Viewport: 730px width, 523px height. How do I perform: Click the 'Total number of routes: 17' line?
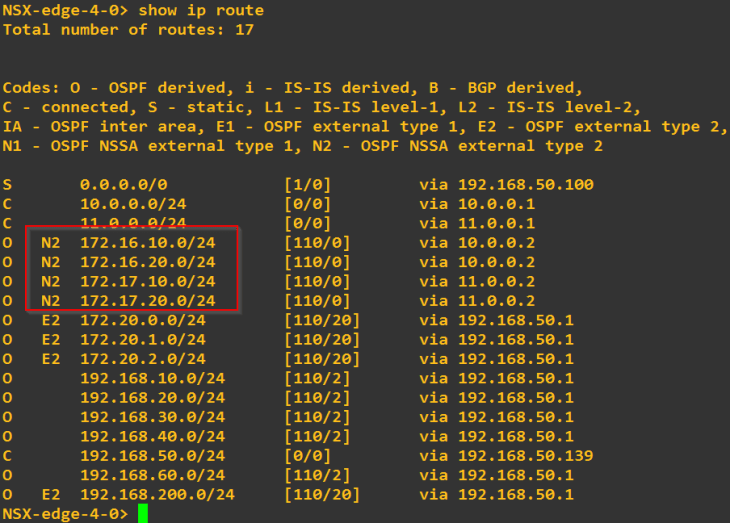[128, 30]
